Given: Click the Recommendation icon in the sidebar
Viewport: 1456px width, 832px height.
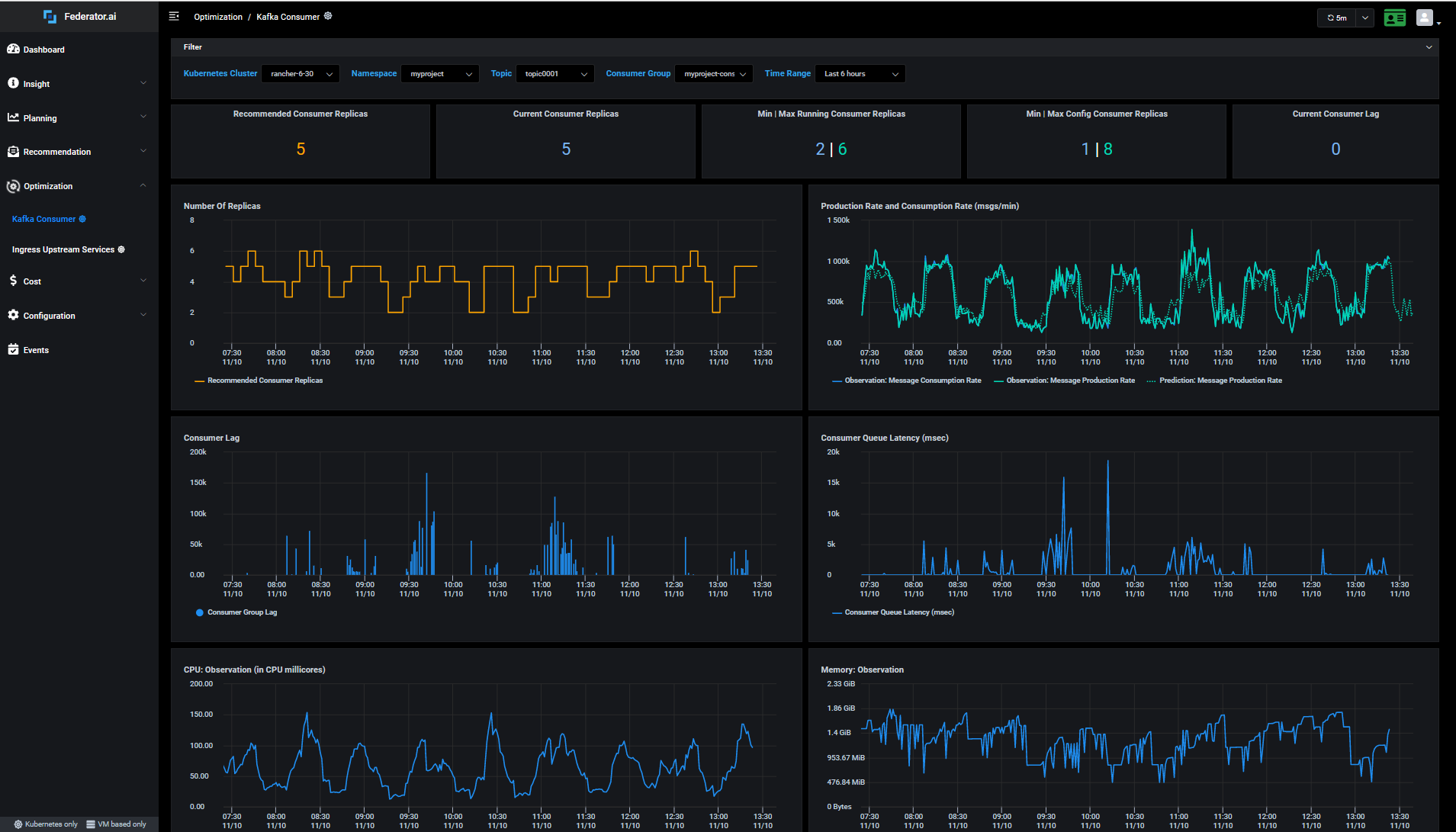Looking at the screenshot, I should [x=13, y=152].
